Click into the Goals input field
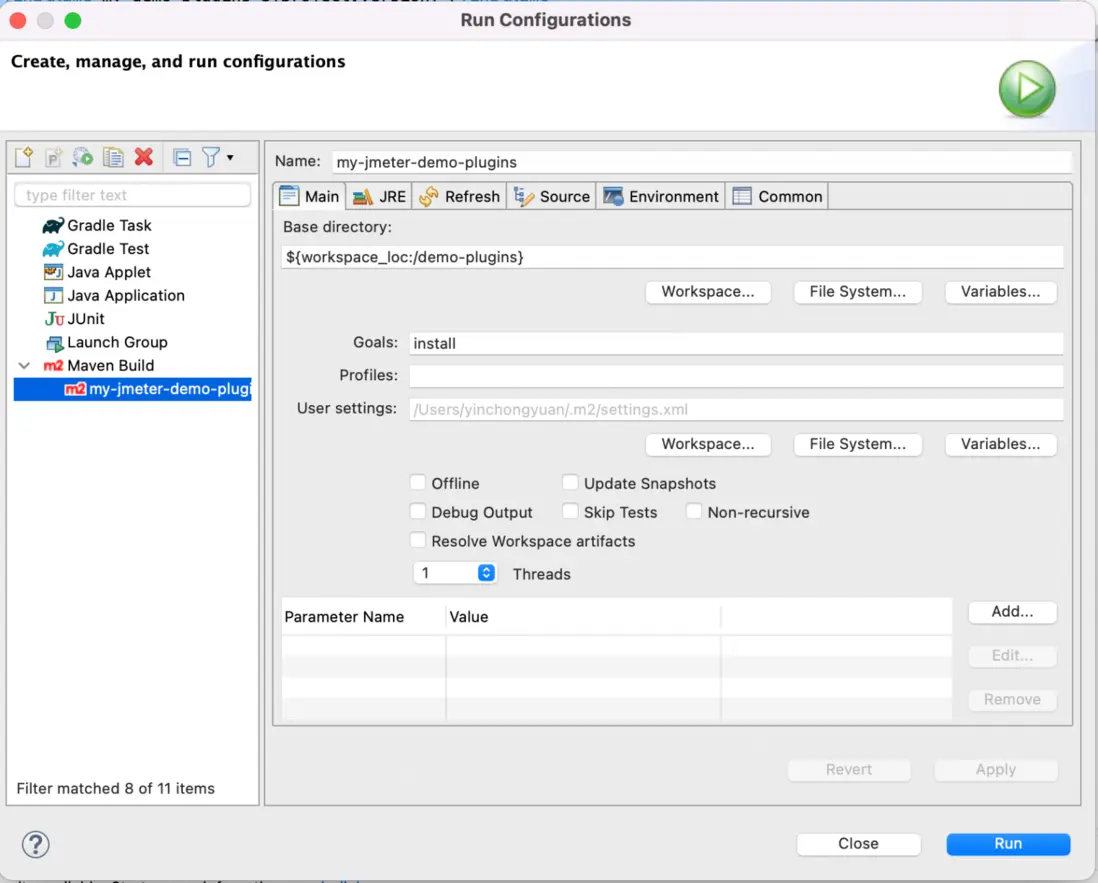Image resolution: width=1098 pixels, height=883 pixels. click(736, 343)
